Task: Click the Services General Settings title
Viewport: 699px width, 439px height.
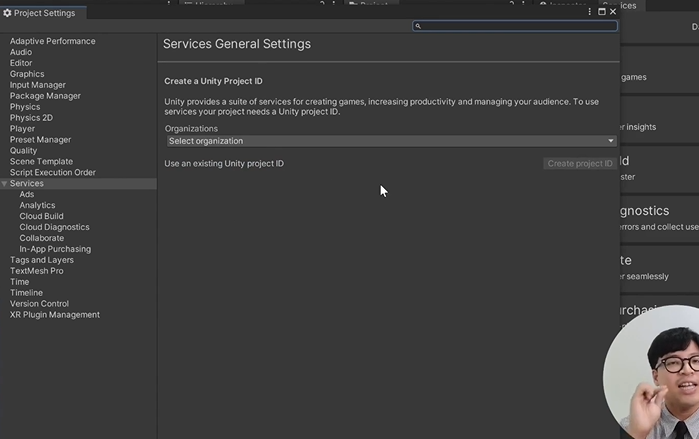Action: tap(237, 44)
